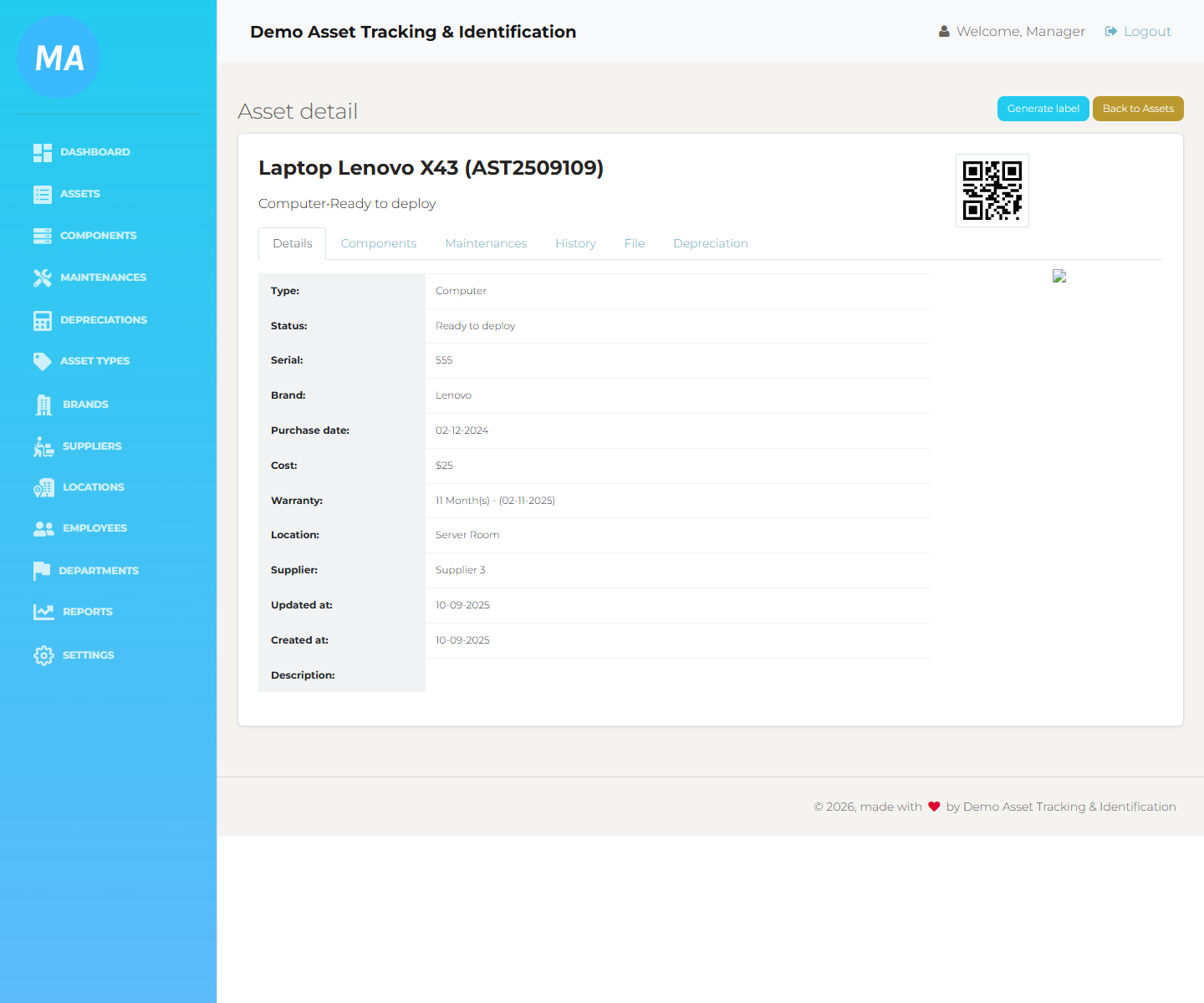The height and width of the screenshot is (1003, 1204).
Task: Click the user icon beside Welcome
Action: coord(944,32)
